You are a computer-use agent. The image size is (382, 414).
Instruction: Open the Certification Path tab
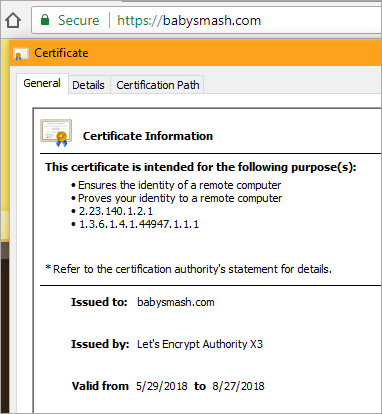pos(158,85)
